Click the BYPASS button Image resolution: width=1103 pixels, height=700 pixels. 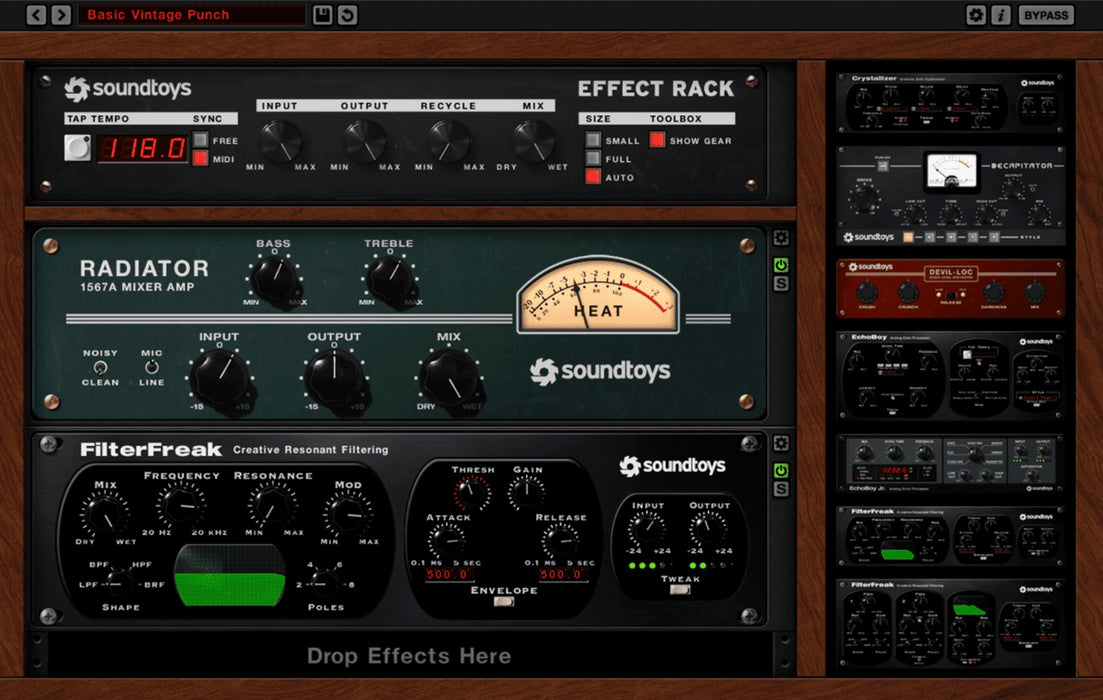click(1046, 15)
